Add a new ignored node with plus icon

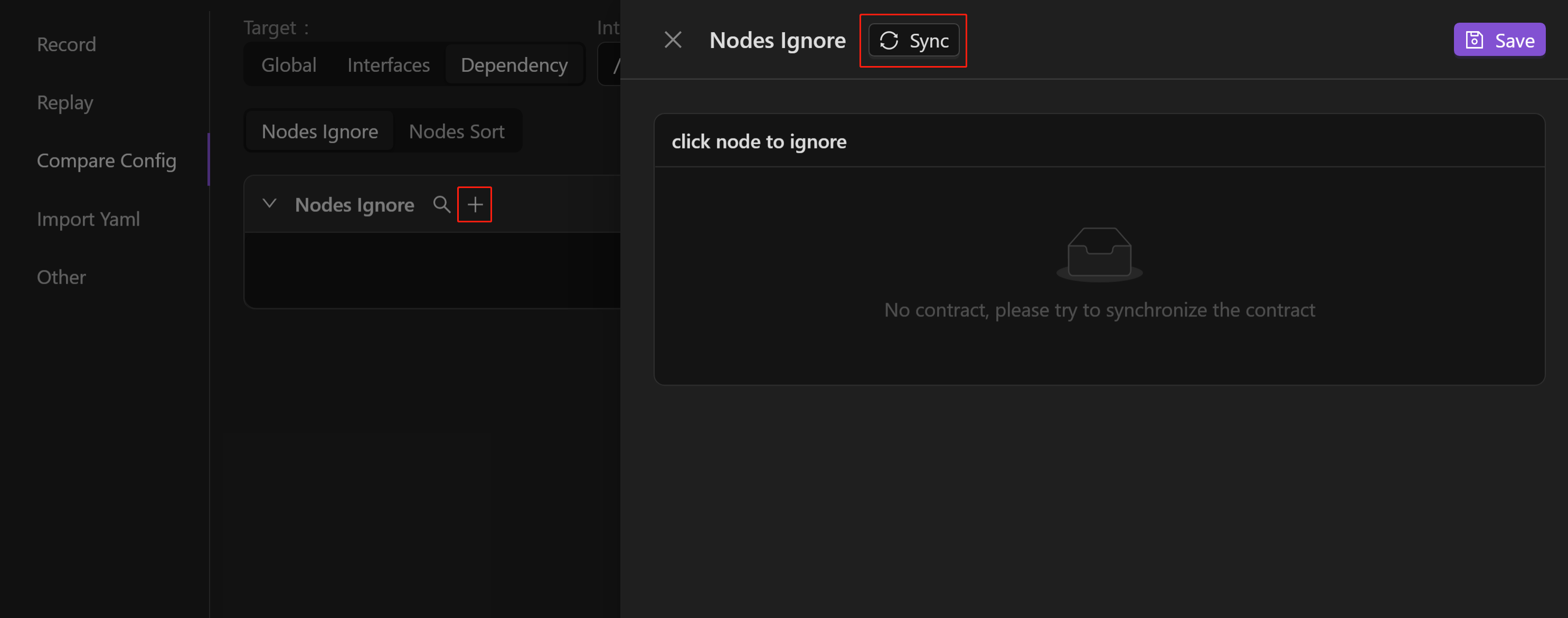[x=475, y=204]
